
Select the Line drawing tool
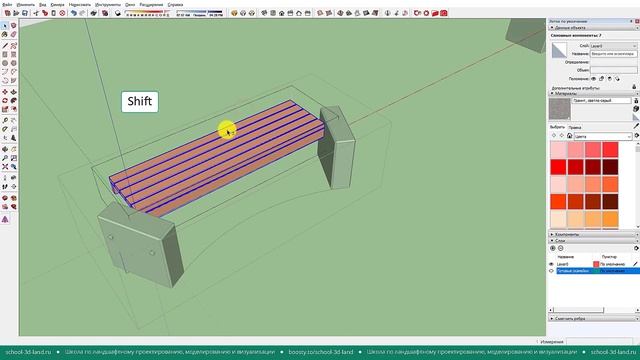click(5, 46)
